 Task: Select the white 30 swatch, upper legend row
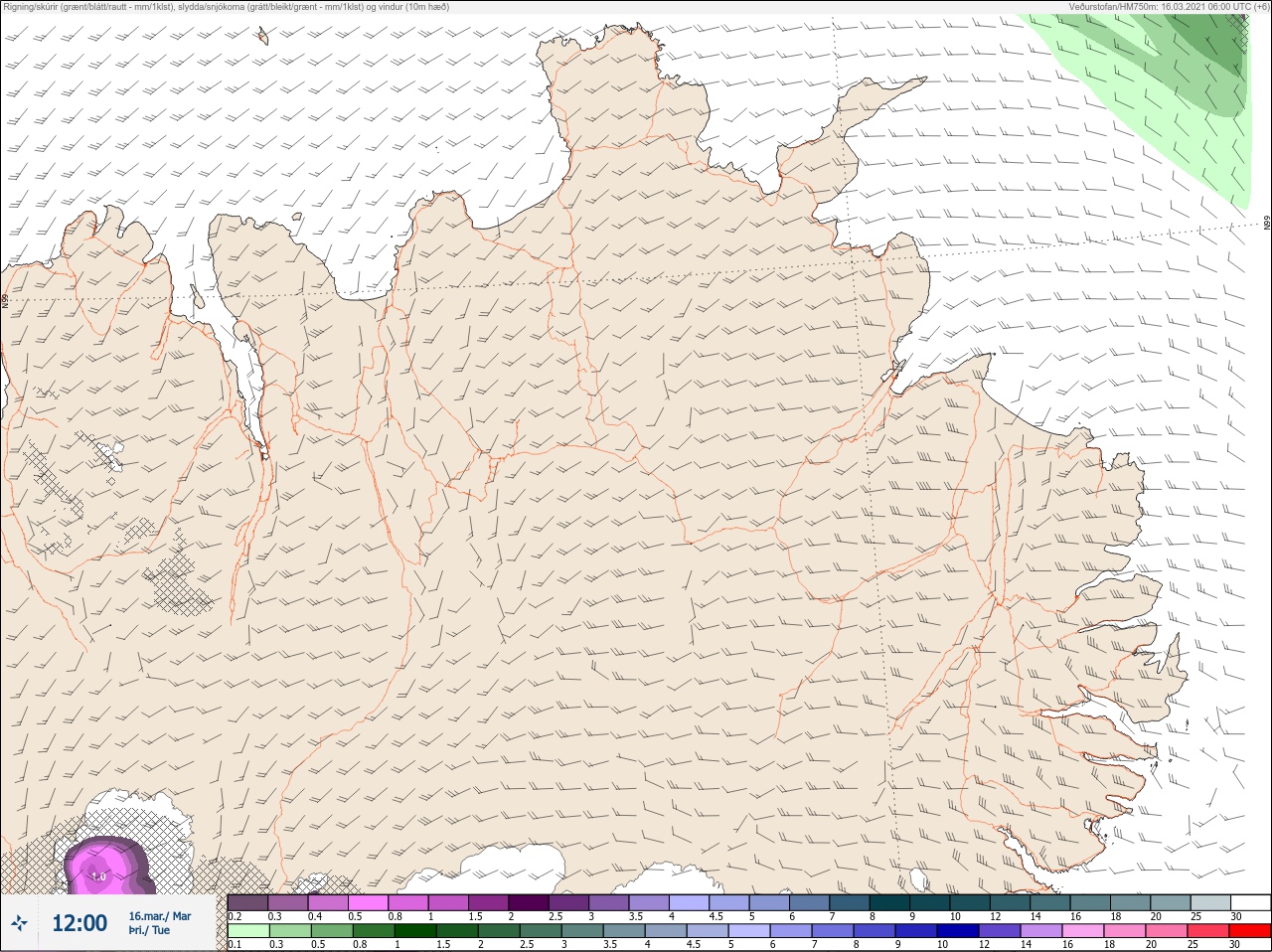tap(1251, 902)
